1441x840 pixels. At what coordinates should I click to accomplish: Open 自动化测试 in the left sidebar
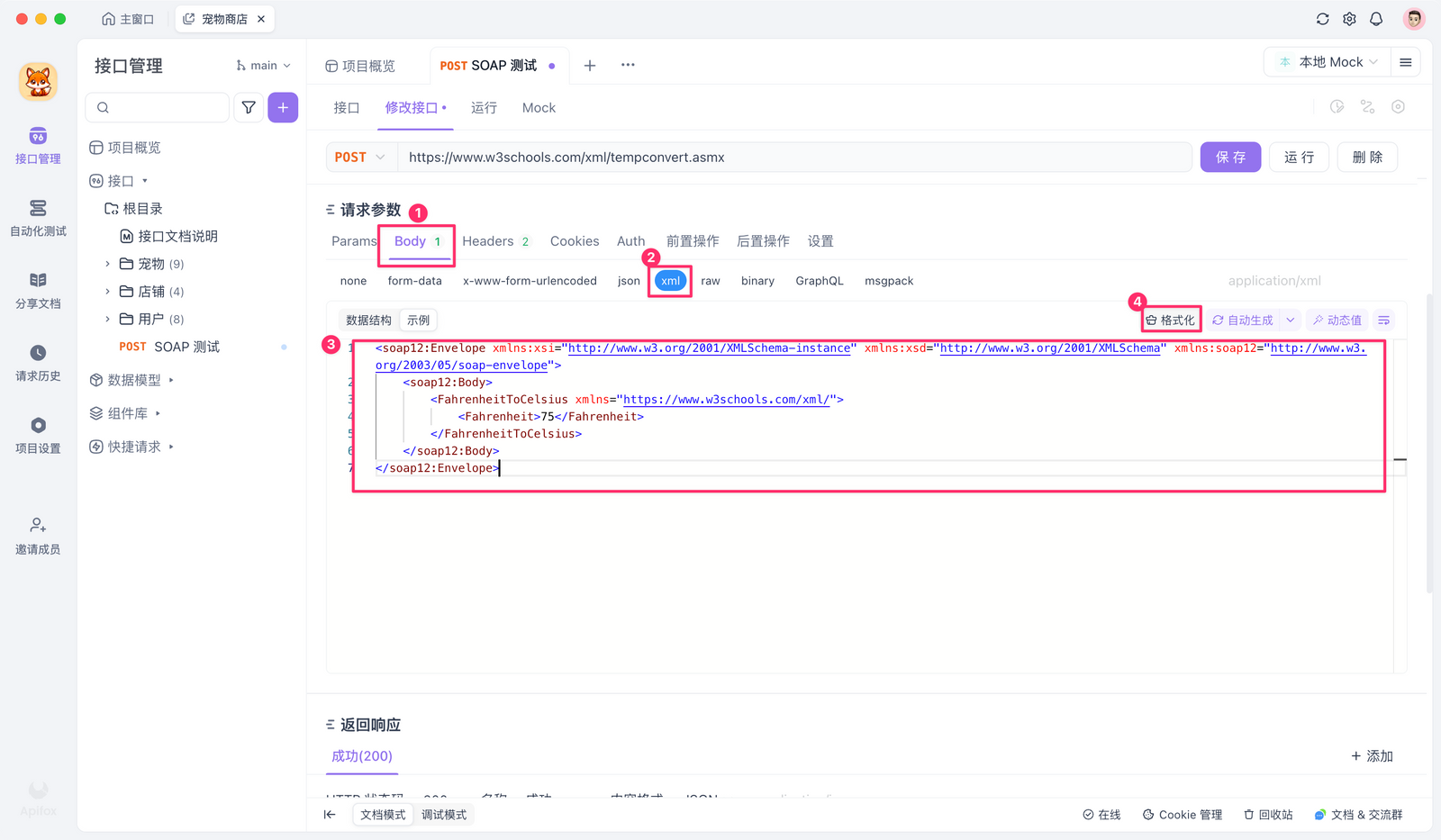pyautogui.click(x=38, y=218)
